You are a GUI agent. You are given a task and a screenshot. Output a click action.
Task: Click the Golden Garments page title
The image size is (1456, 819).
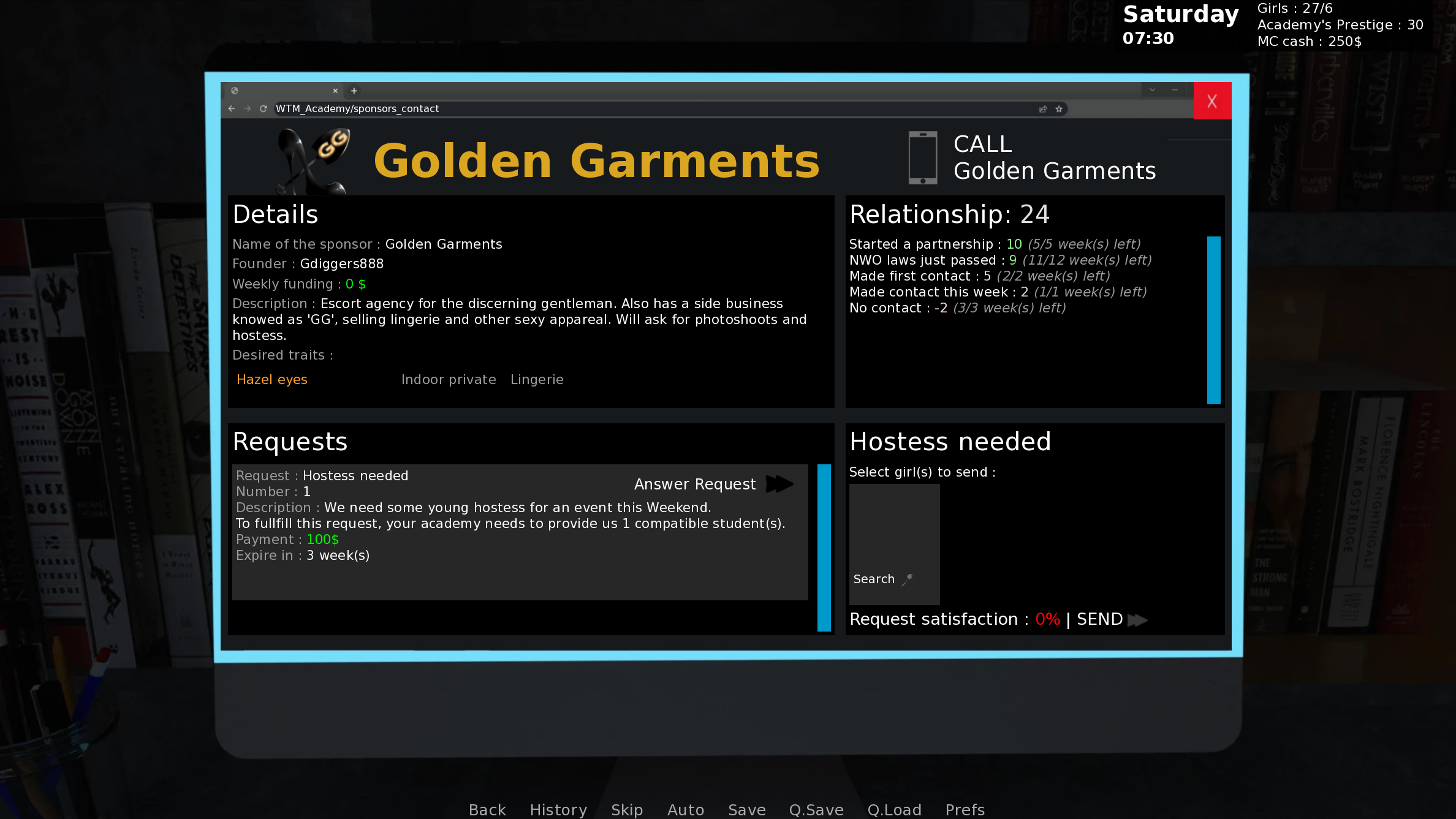(x=596, y=161)
